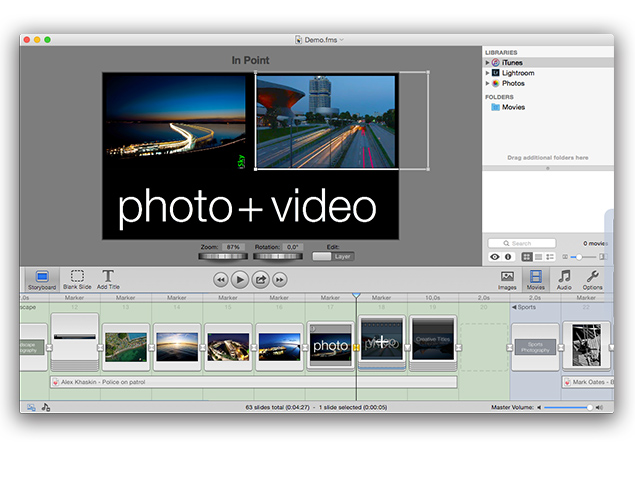Toggle the Edit Layer switch
635x491 pixels.
coord(333,256)
